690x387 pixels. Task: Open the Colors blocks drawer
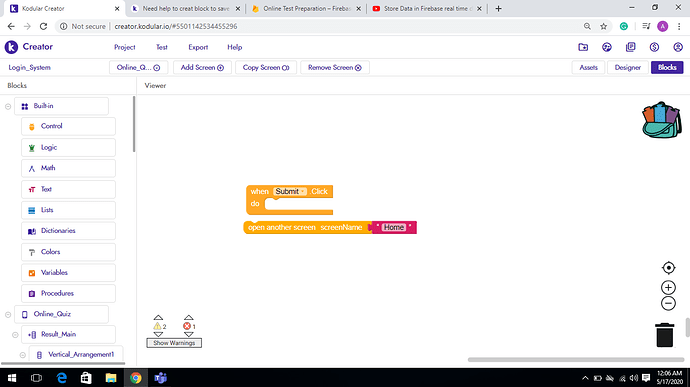tap(68, 252)
